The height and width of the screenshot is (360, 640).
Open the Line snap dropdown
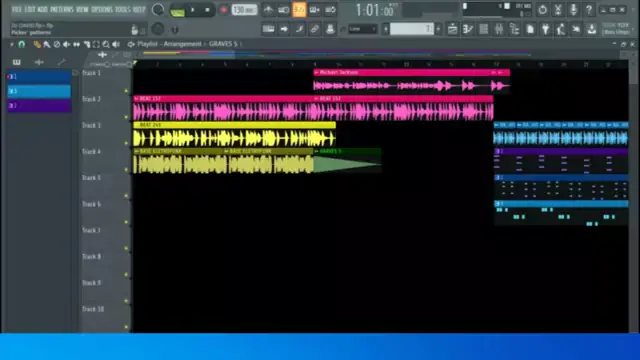click(x=362, y=29)
